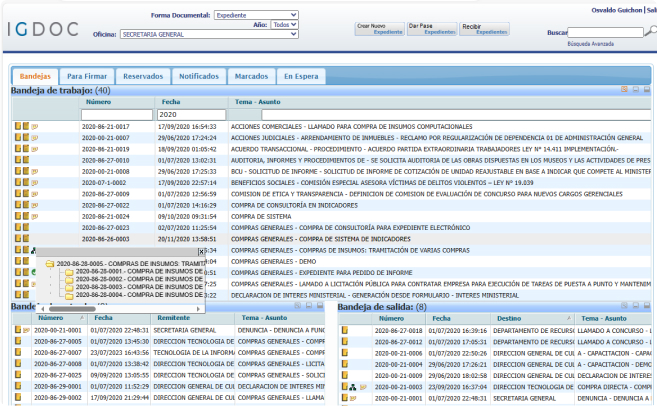Viewport: 657px width, 406px height.
Task: Minimize the Bandeja de salida panel
Action: [636, 306]
